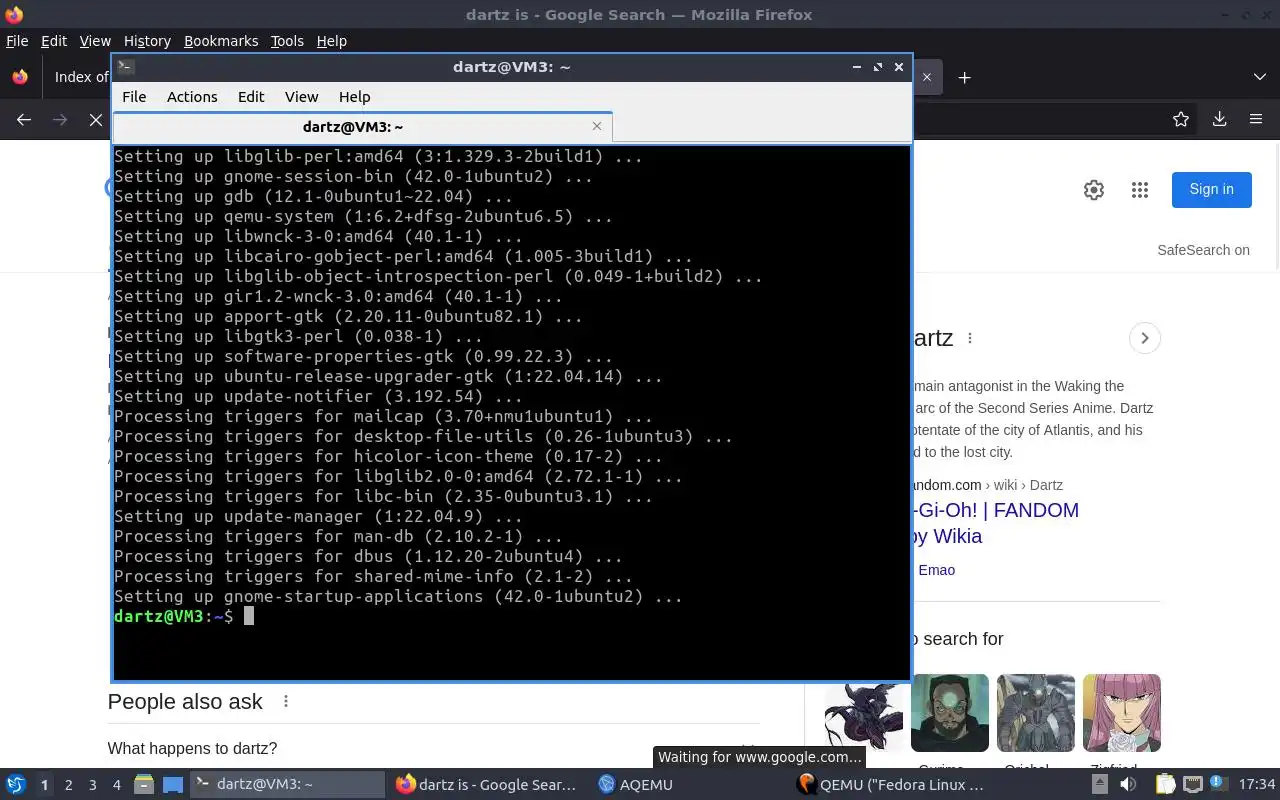This screenshot has width=1280, height=800.
Task: Open the clipboard tray icon
Action: click(1165, 785)
